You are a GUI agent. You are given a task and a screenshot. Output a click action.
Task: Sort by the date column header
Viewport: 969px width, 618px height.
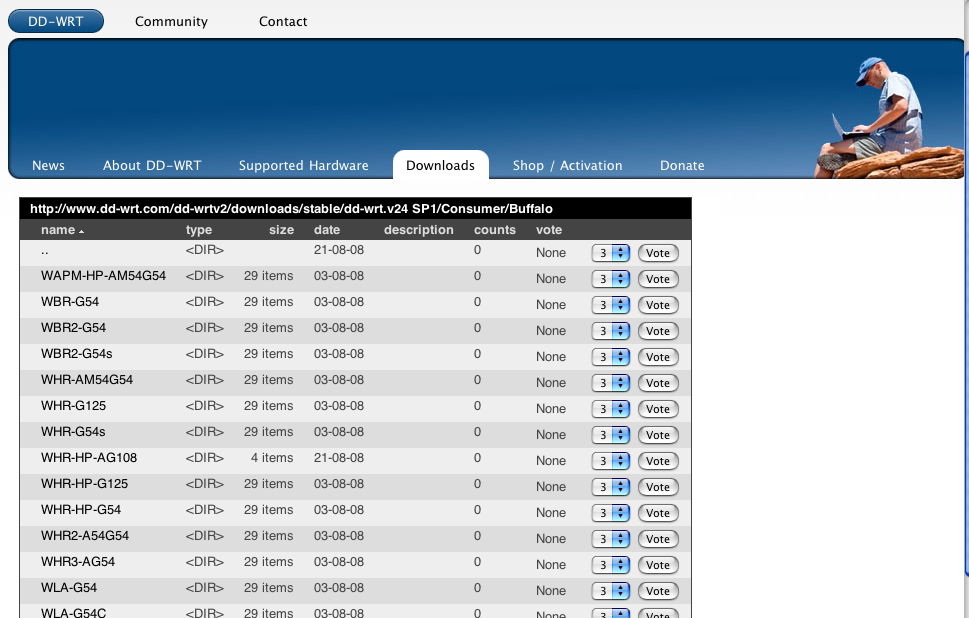(x=327, y=230)
